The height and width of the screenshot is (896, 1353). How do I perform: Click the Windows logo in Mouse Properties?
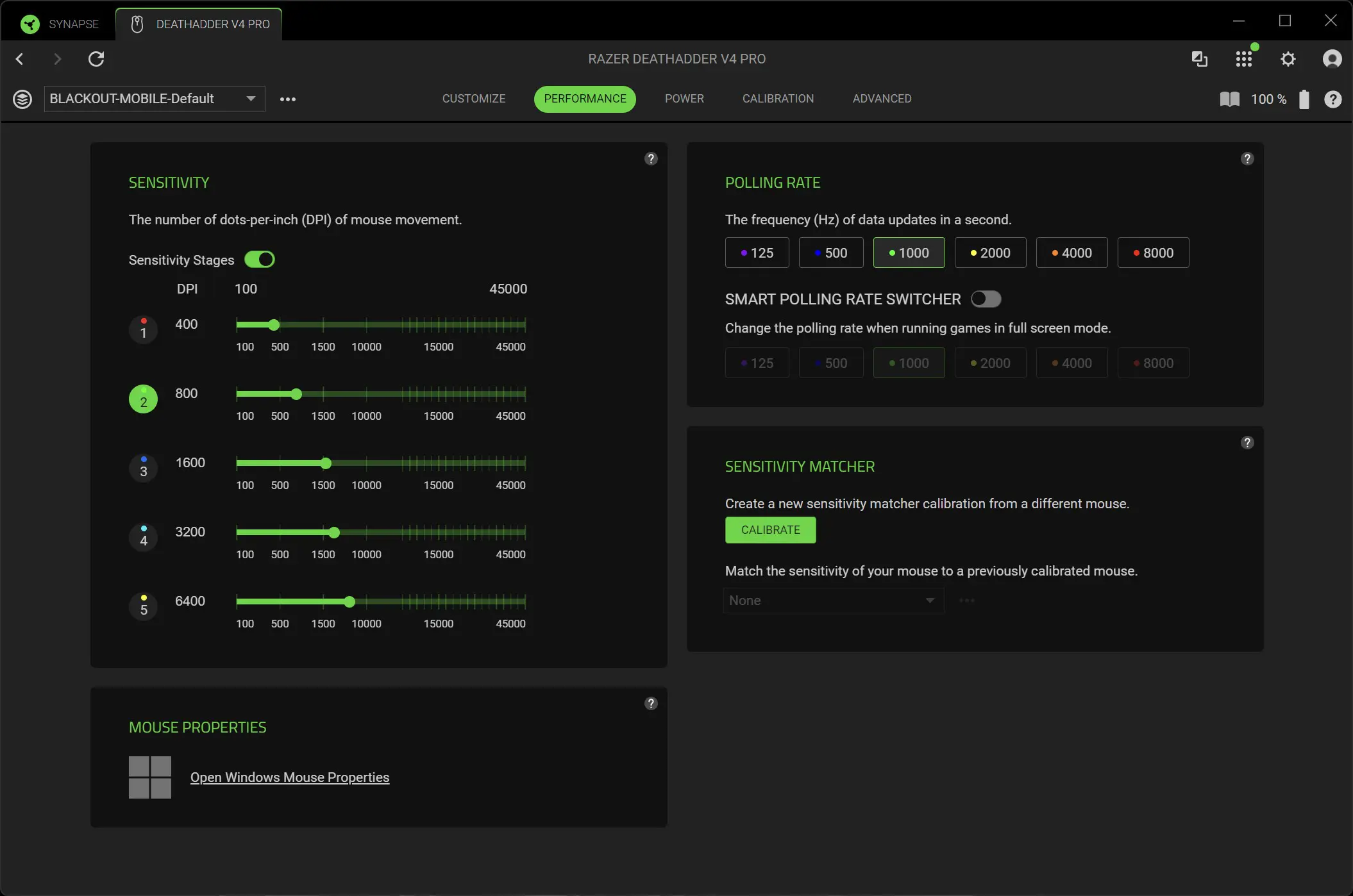click(x=150, y=777)
